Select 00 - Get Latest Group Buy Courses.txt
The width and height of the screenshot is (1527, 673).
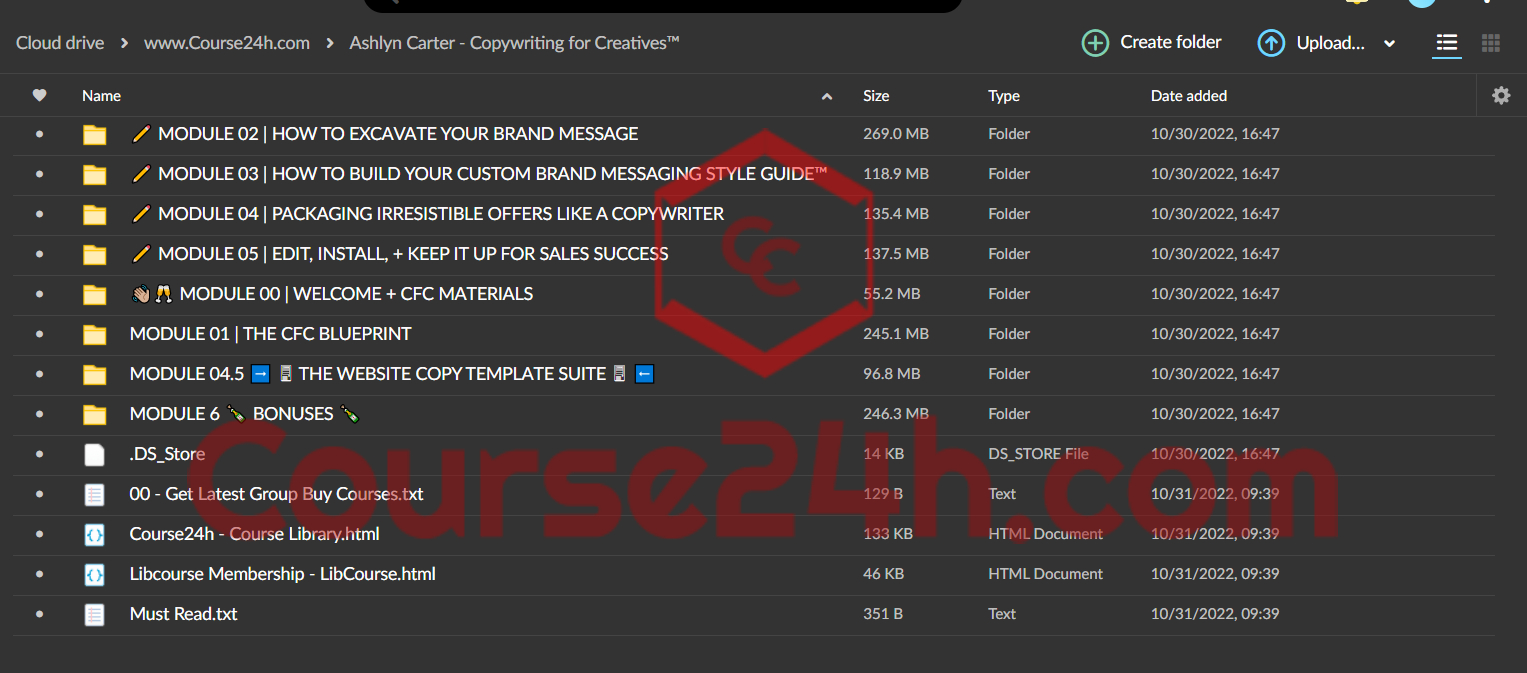[x=277, y=494]
